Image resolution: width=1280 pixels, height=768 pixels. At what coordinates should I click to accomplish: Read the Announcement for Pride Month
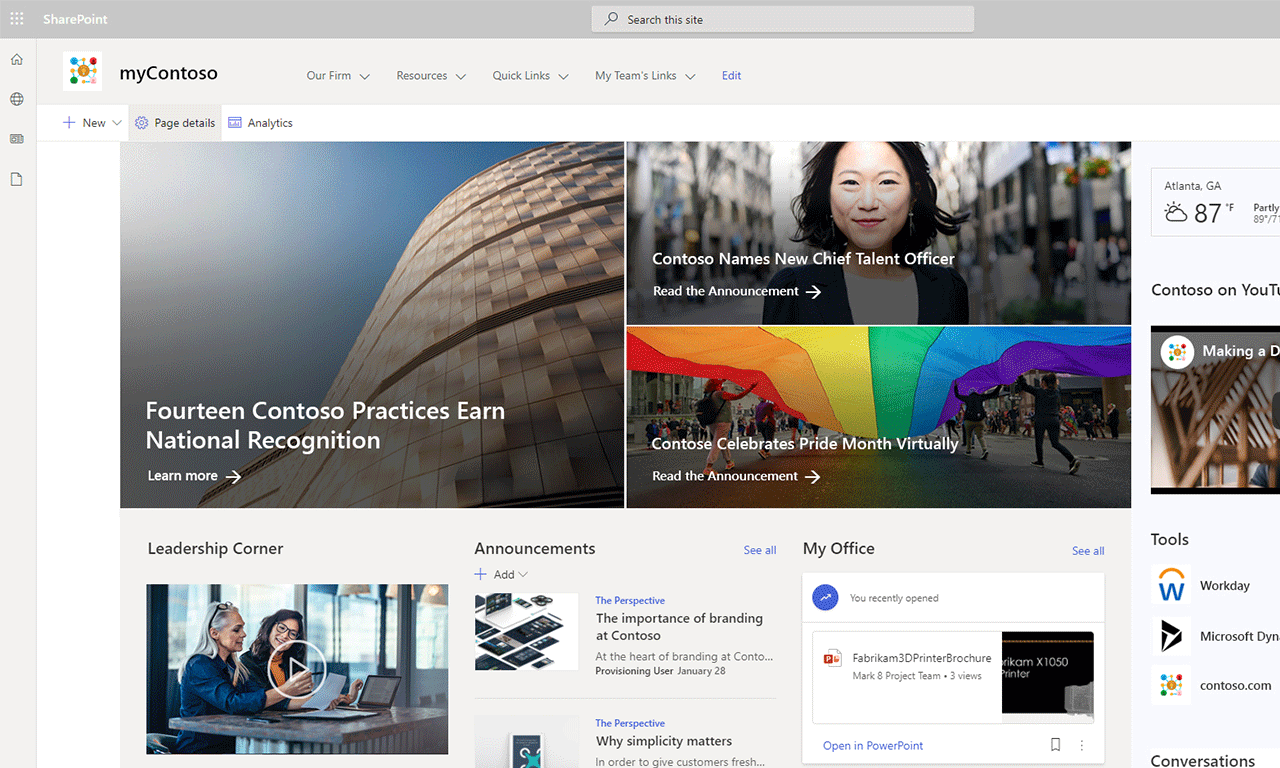(x=725, y=476)
